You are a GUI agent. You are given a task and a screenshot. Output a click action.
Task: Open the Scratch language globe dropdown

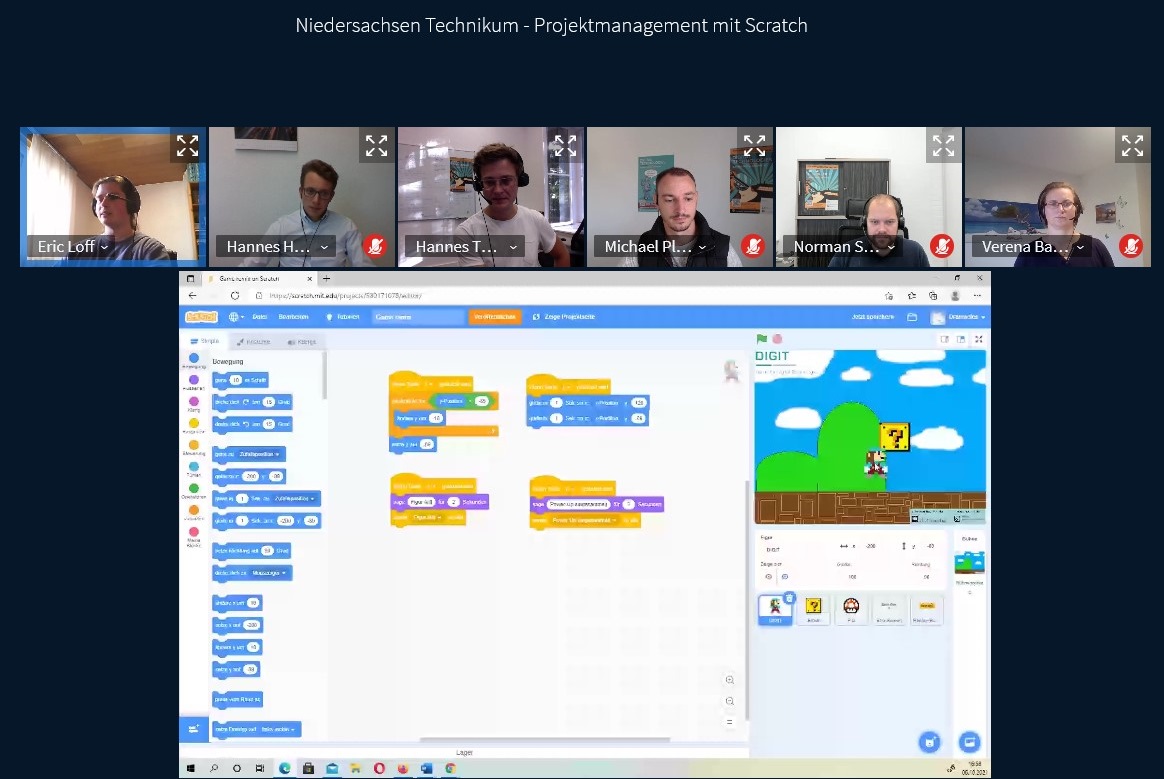pyautogui.click(x=236, y=317)
